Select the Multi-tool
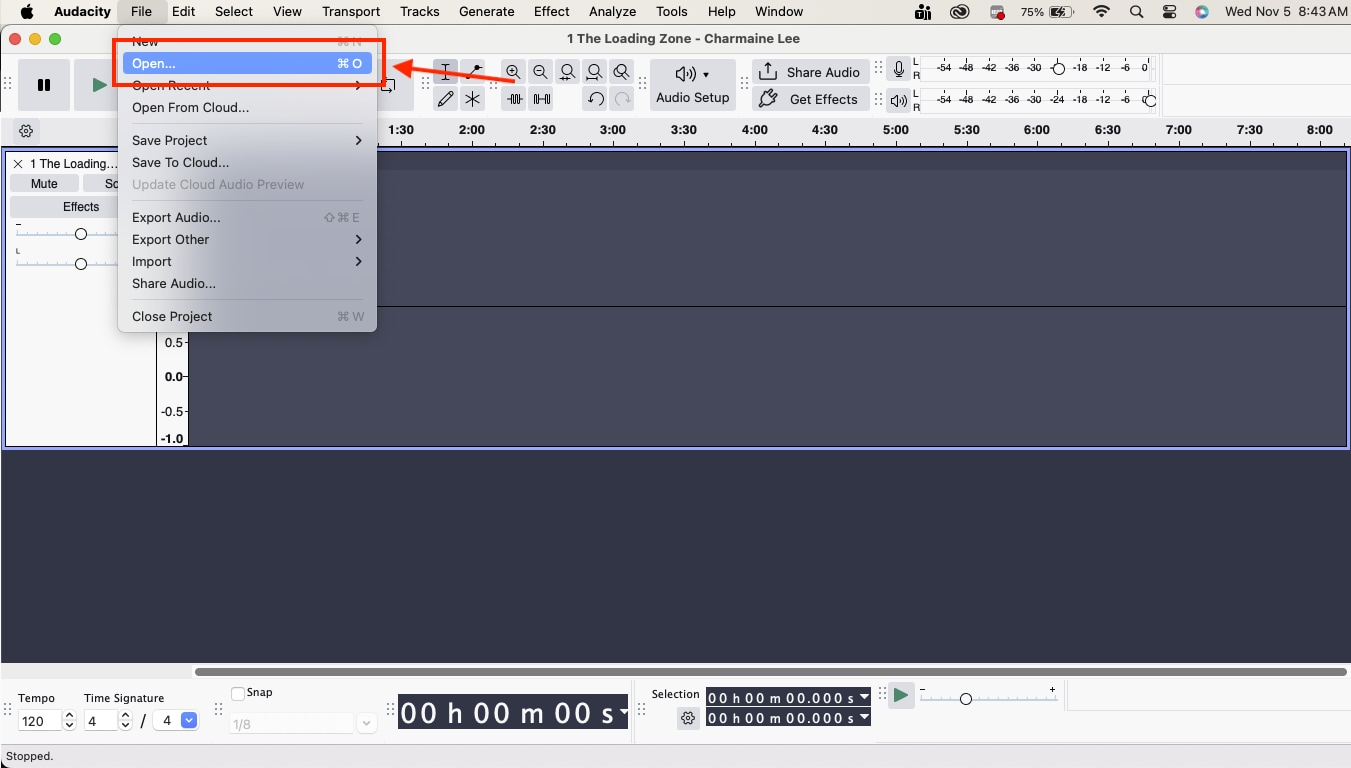The height and width of the screenshot is (768, 1351). [x=472, y=99]
